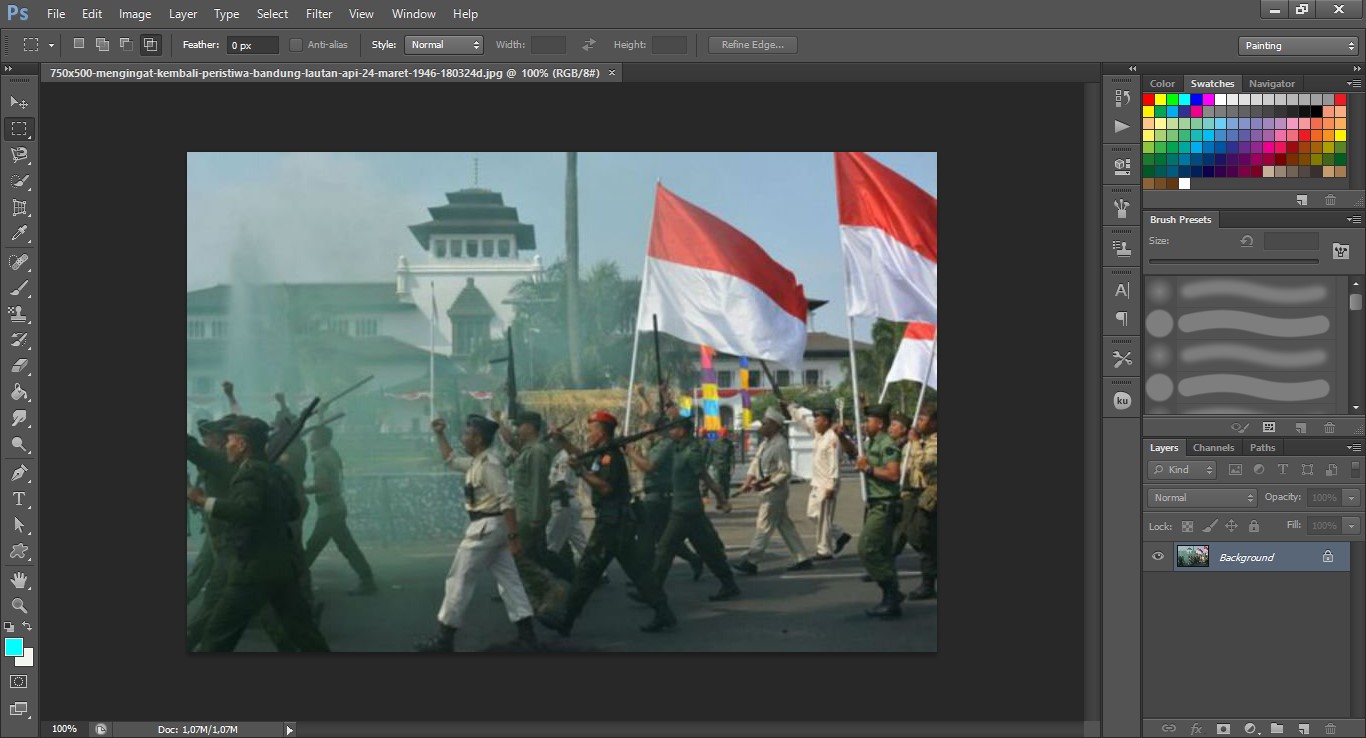The width and height of the screenshot is (1366, 738).
Task: Open the File menu
Action: pos(56,14)
